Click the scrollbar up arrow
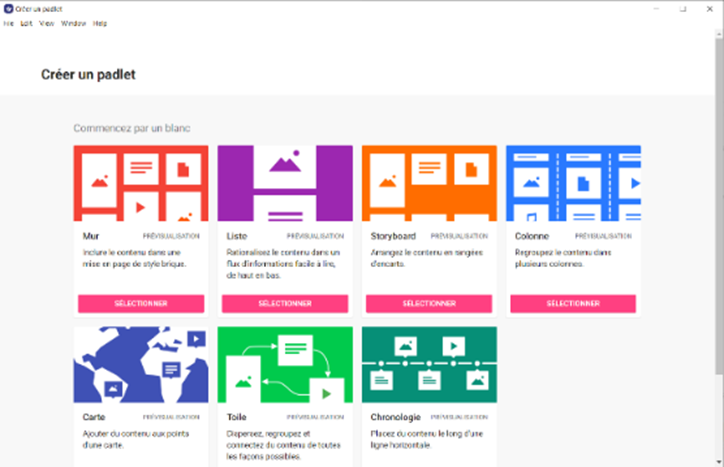The height and width of the screenshot is (467, 724). click(x=719, y=34)
